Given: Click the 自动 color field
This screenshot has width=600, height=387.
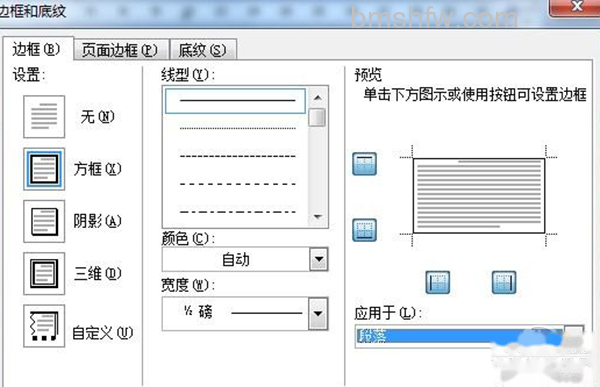Looking at the screenshot, I should point(236,260).
